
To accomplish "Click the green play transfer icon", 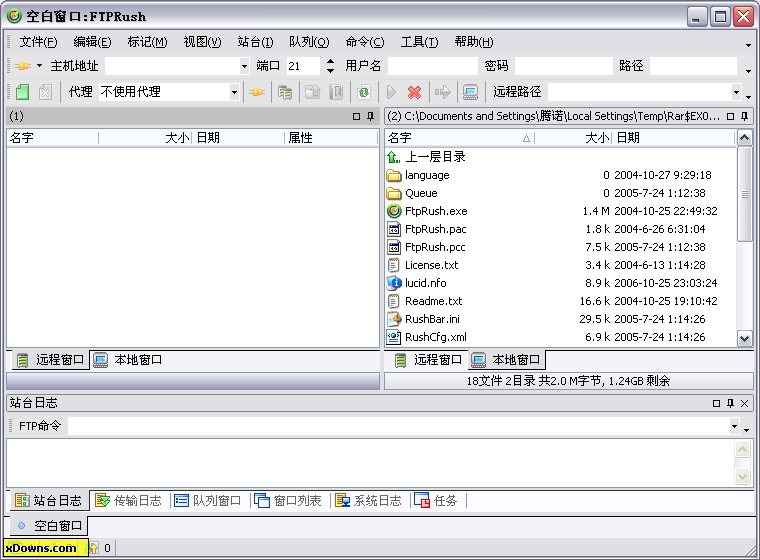I will click(391, 92).
